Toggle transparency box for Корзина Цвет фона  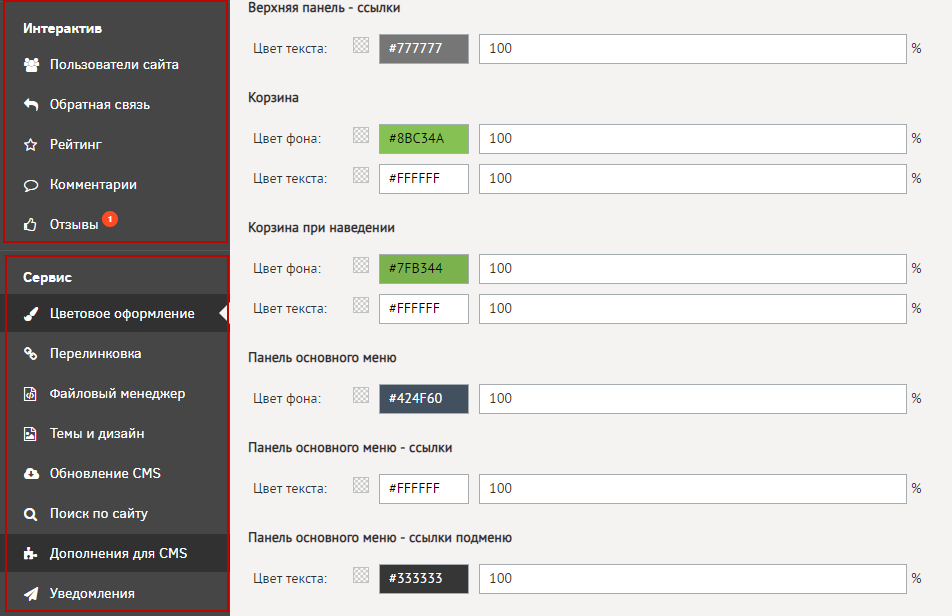361,135
